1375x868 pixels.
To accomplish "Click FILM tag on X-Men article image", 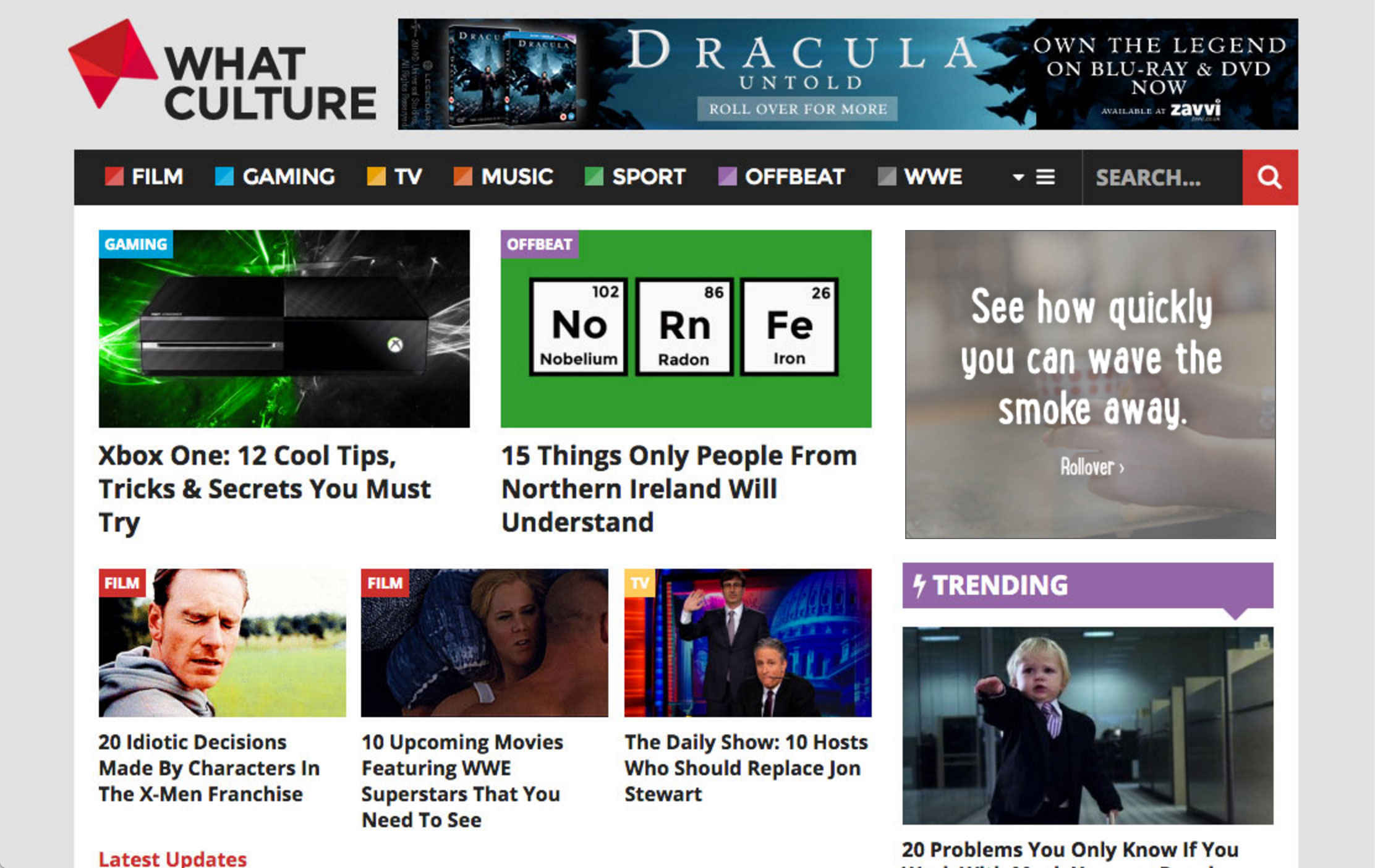I will tap(122, 583).
